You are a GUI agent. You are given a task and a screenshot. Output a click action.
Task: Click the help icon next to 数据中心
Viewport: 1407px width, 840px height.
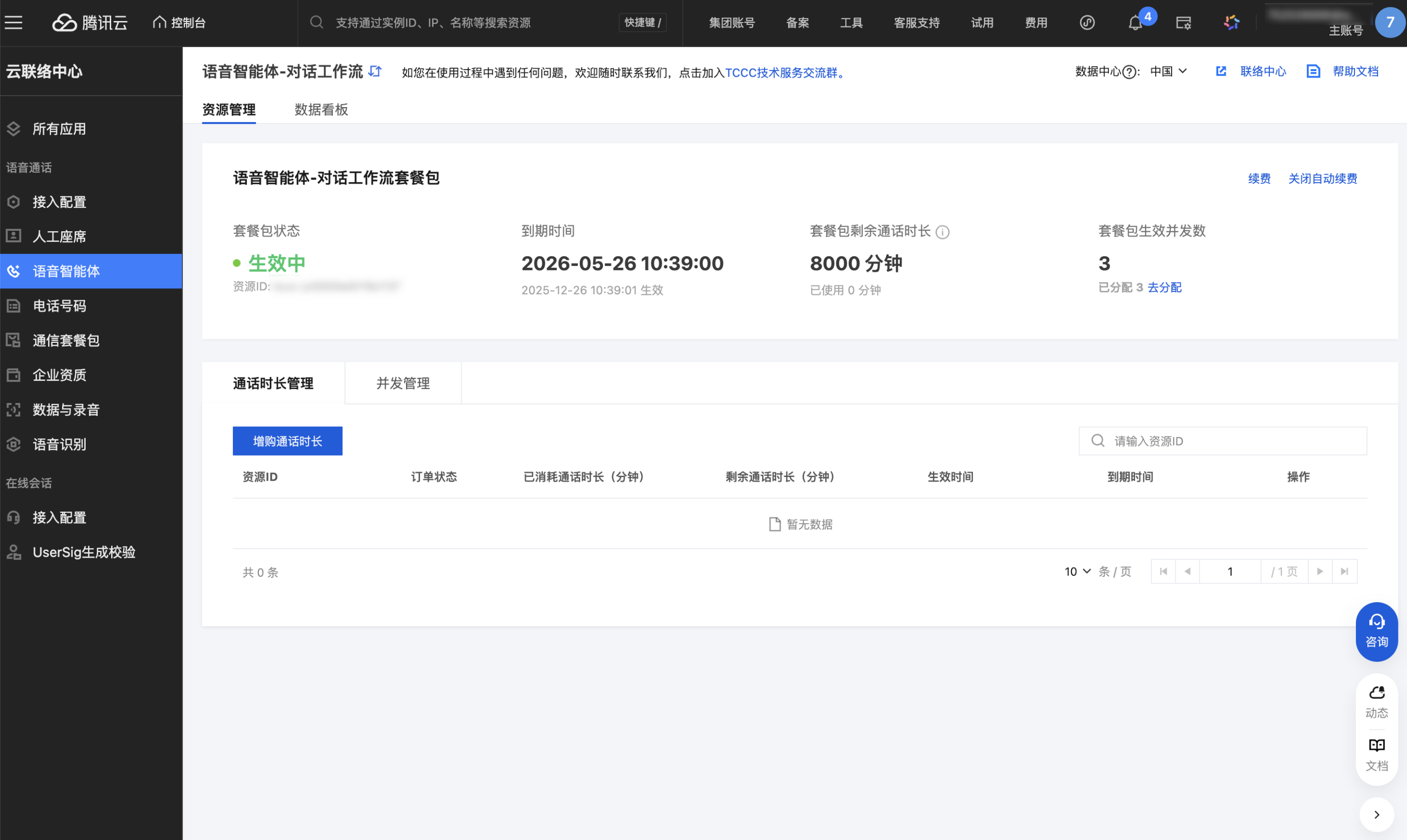1130,72
